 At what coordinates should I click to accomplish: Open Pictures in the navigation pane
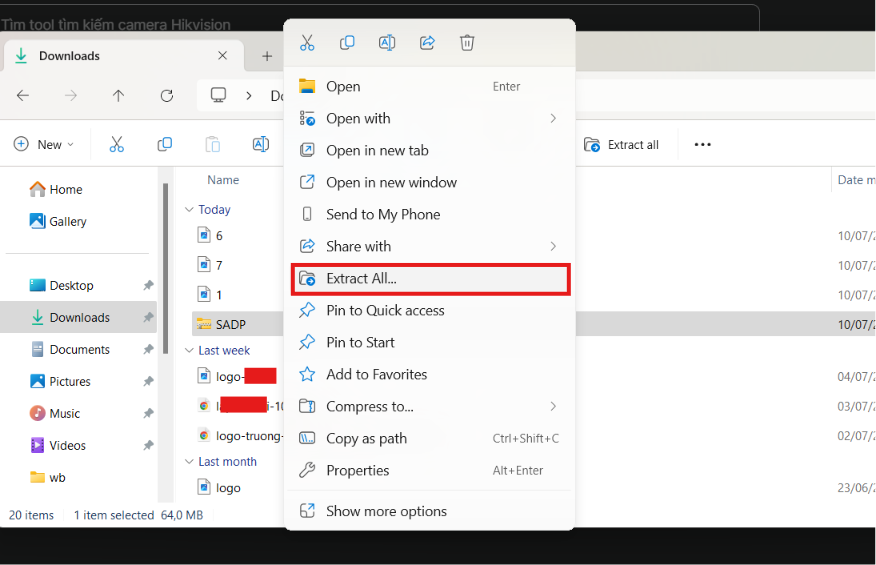[78, 382]
